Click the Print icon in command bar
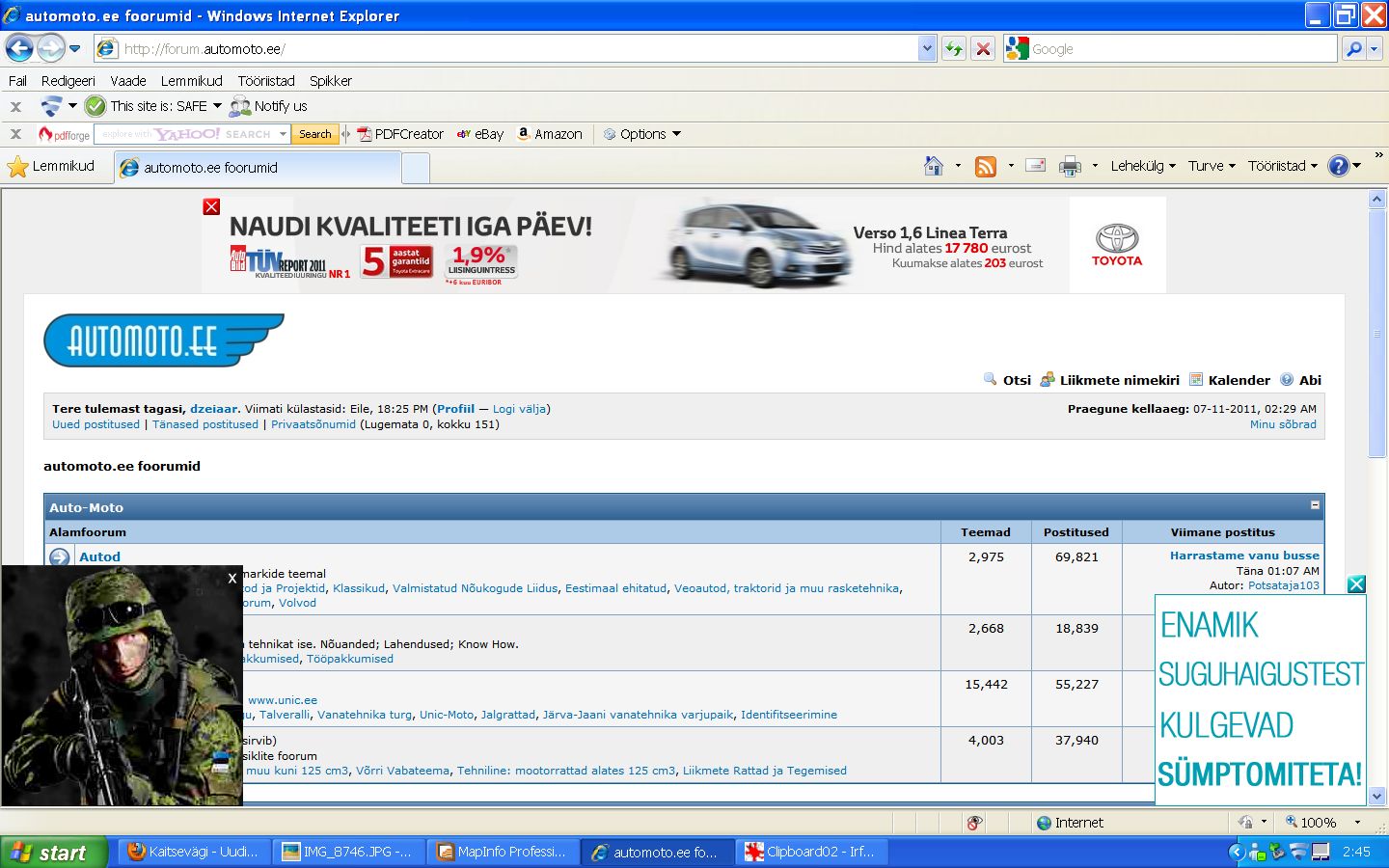The width and height of the screenshot is (1389, 868). 1070,166
